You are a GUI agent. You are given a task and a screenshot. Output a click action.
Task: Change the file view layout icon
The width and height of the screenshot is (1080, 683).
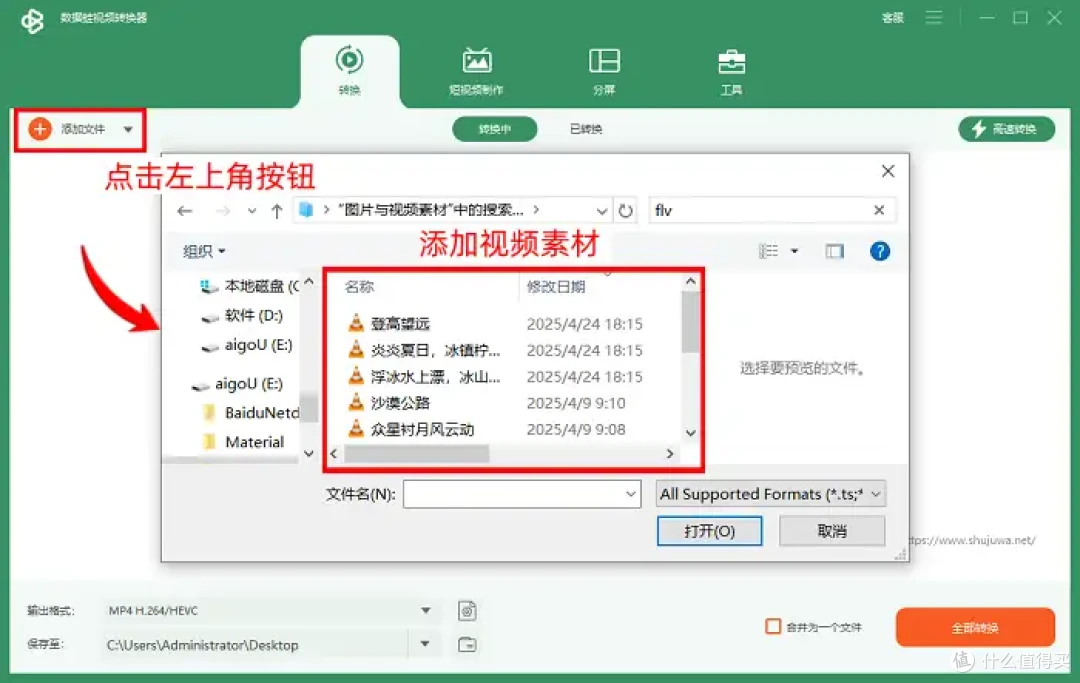tap(768, 251)
